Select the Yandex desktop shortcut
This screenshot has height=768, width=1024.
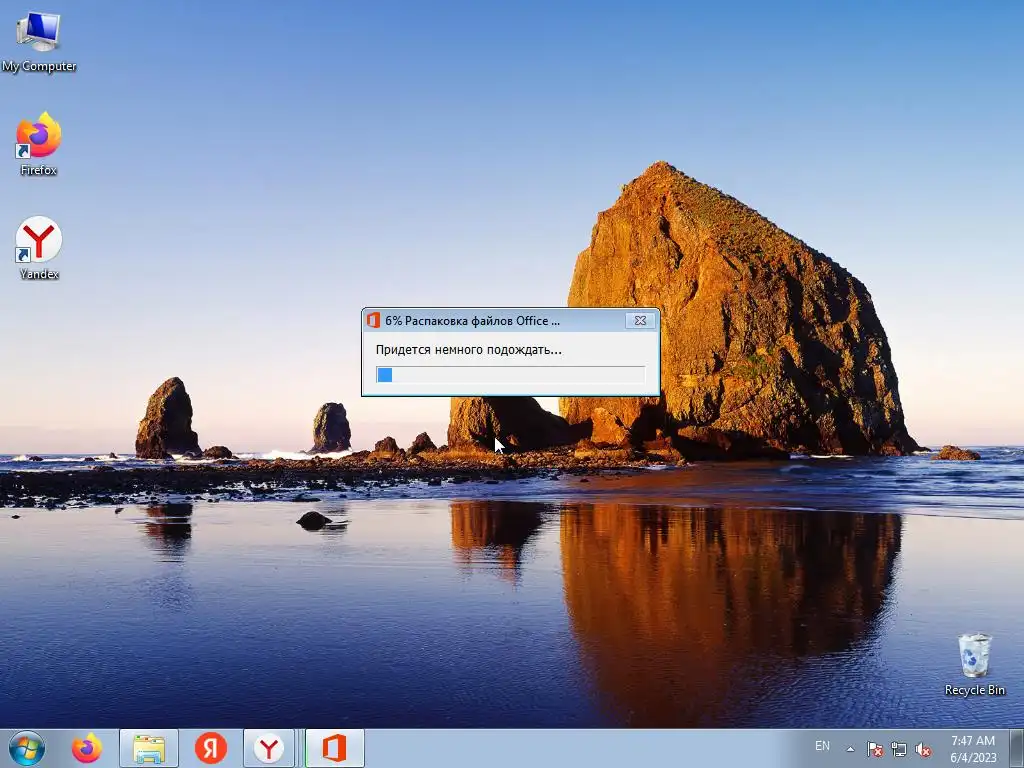[x=39, y=248]
